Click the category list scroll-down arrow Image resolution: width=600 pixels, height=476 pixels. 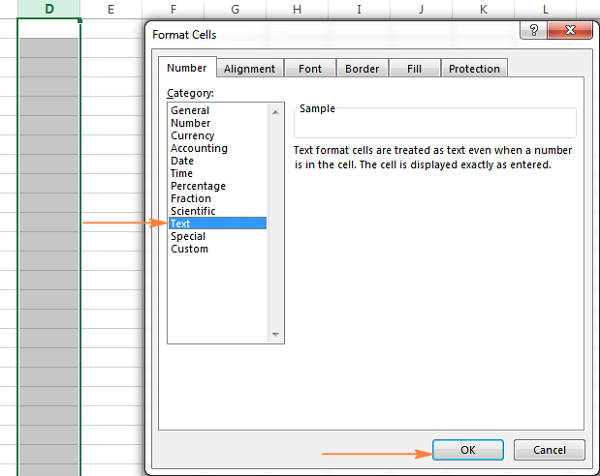pos(275,334)
